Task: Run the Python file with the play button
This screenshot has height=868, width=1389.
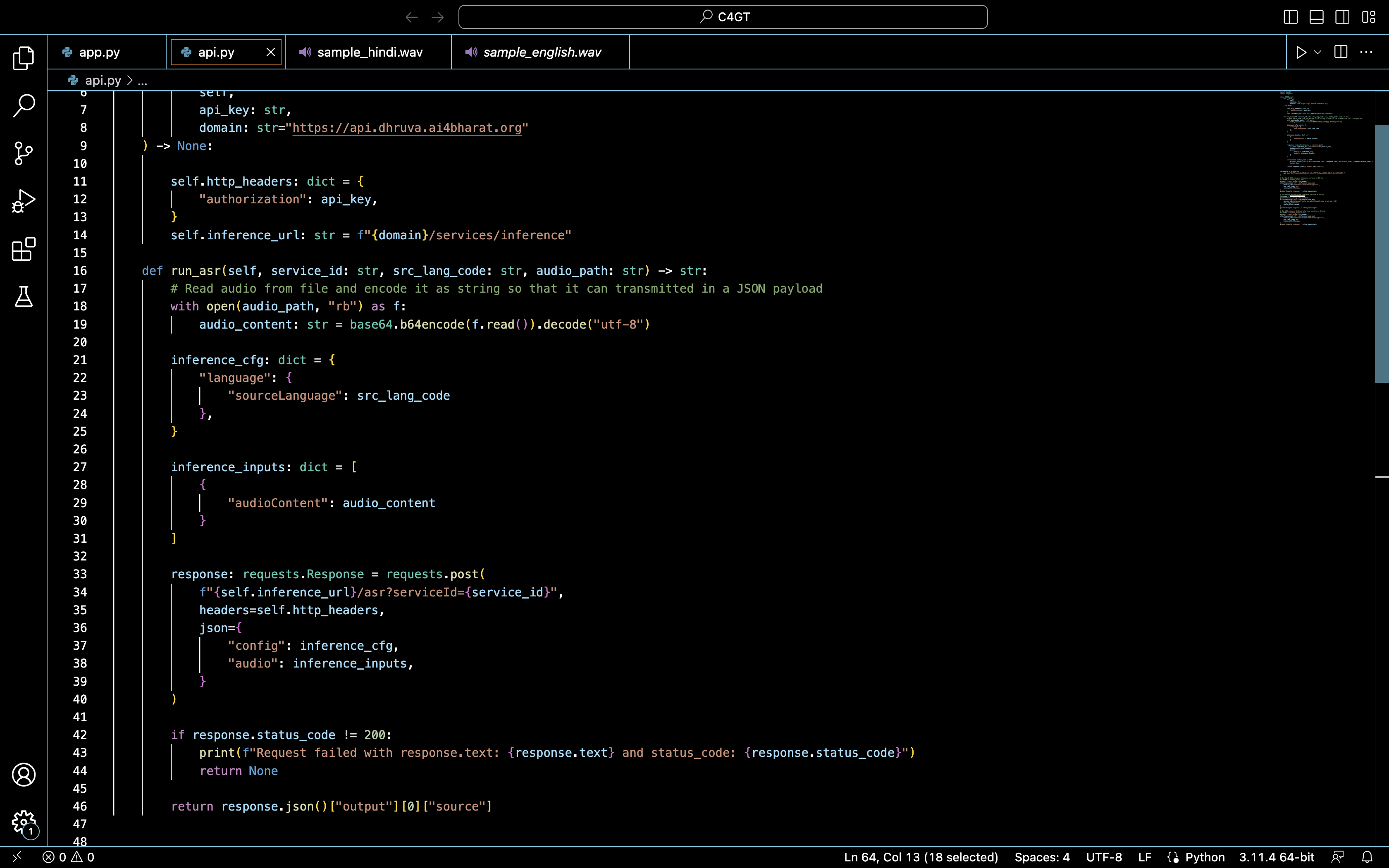Action: (x=1301, y=52)
